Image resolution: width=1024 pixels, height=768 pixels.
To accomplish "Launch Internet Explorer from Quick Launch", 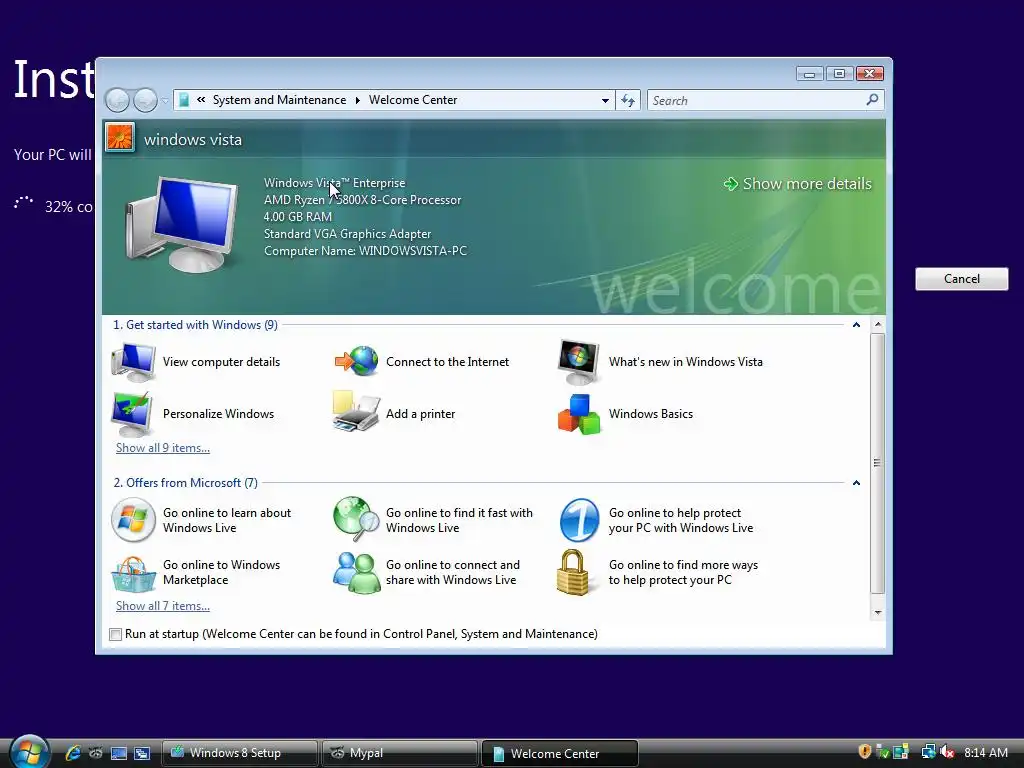I will pyautogui.click(x=72, y=752).
